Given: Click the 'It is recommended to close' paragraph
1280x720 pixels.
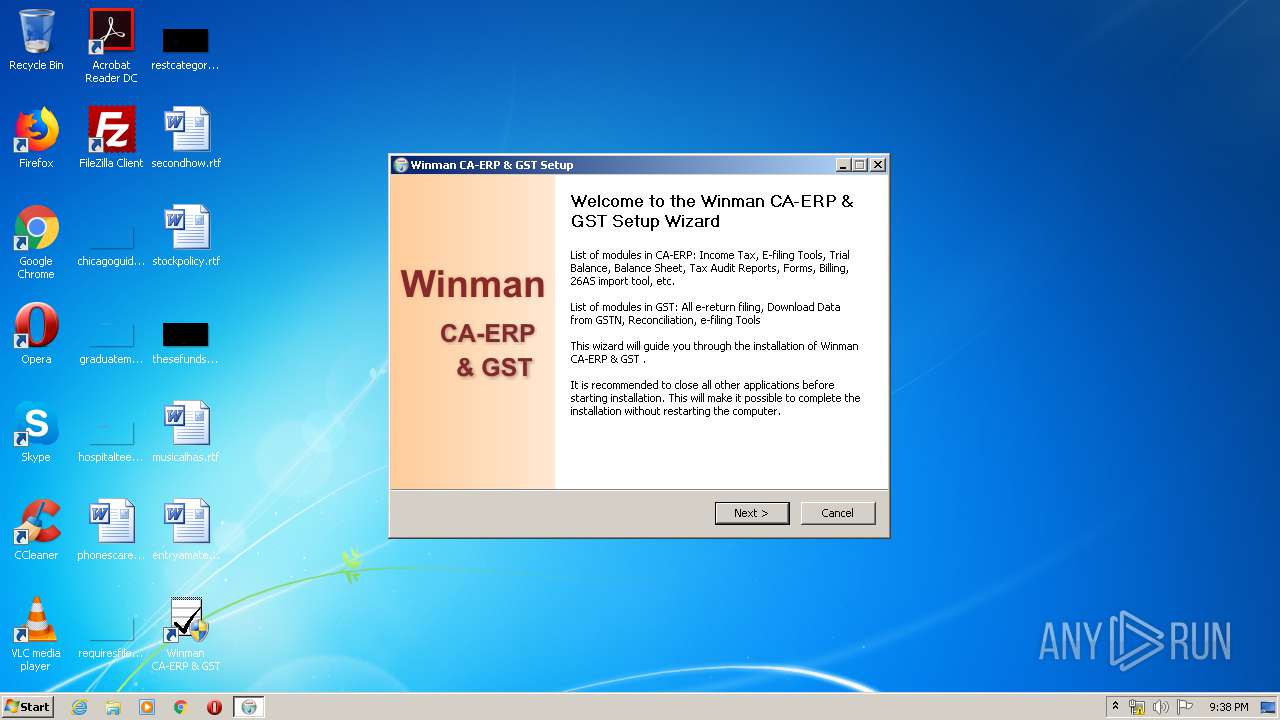Looking at the screenshot, I should pyautogui.click(x=715, y=398).
